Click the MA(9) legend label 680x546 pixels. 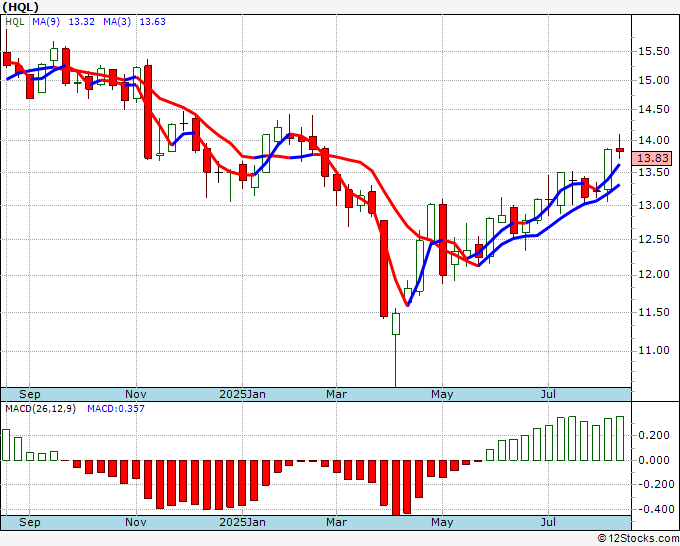pyautogui.click(x=46, y=22)
